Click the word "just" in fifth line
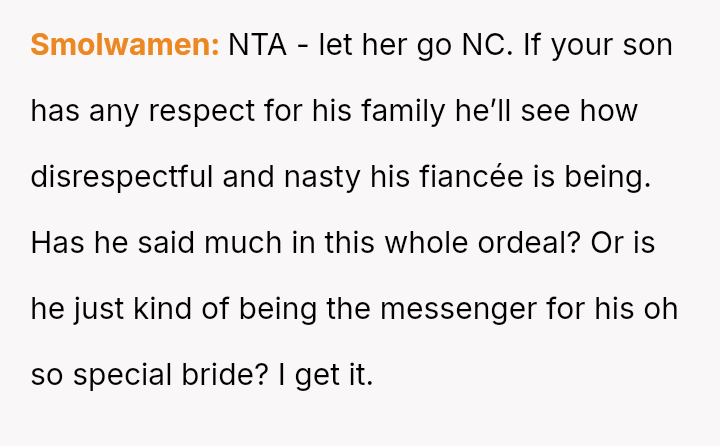The width and height of the screenshot is (720, 446). (x=98, y=310)
